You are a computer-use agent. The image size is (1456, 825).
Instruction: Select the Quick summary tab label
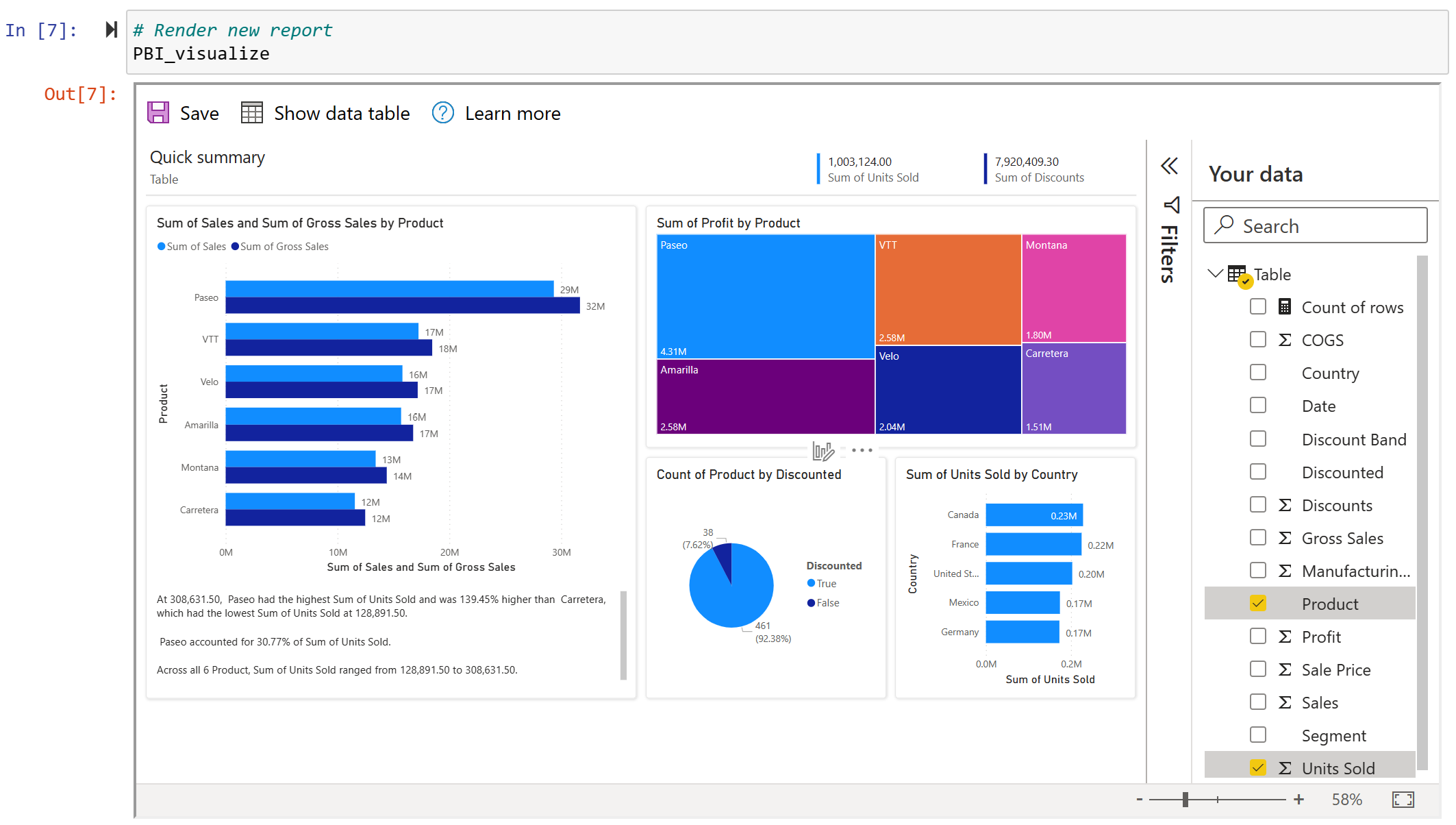pyautogui.click(x=207, y=157)
